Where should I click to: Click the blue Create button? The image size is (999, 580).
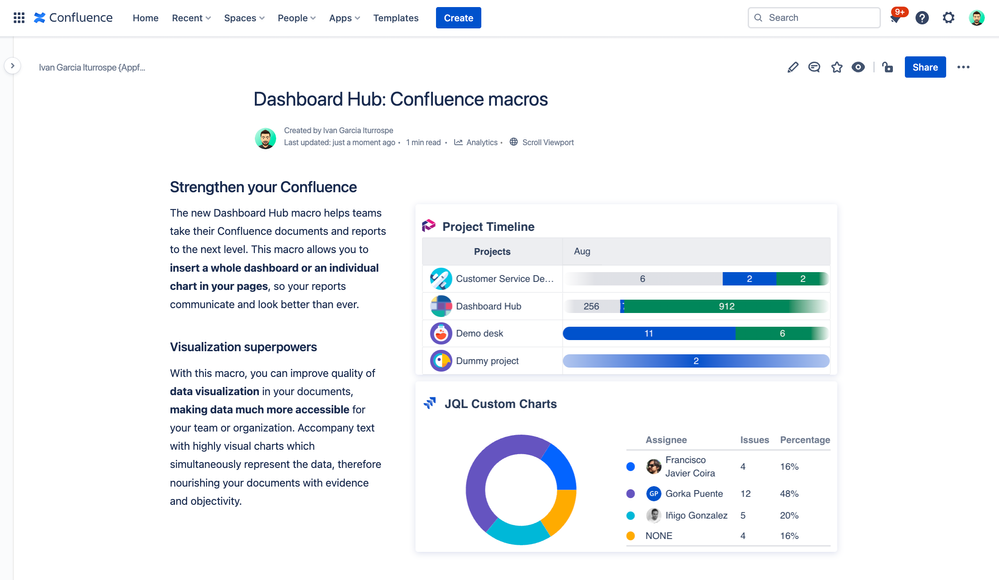[x=458, y=18]
